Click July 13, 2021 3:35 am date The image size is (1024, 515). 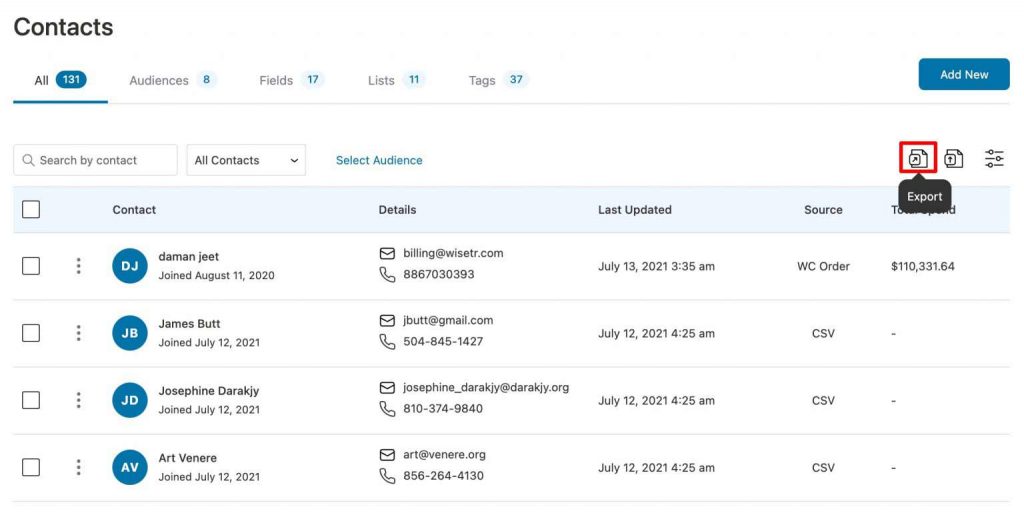click(x=656, y=266)
